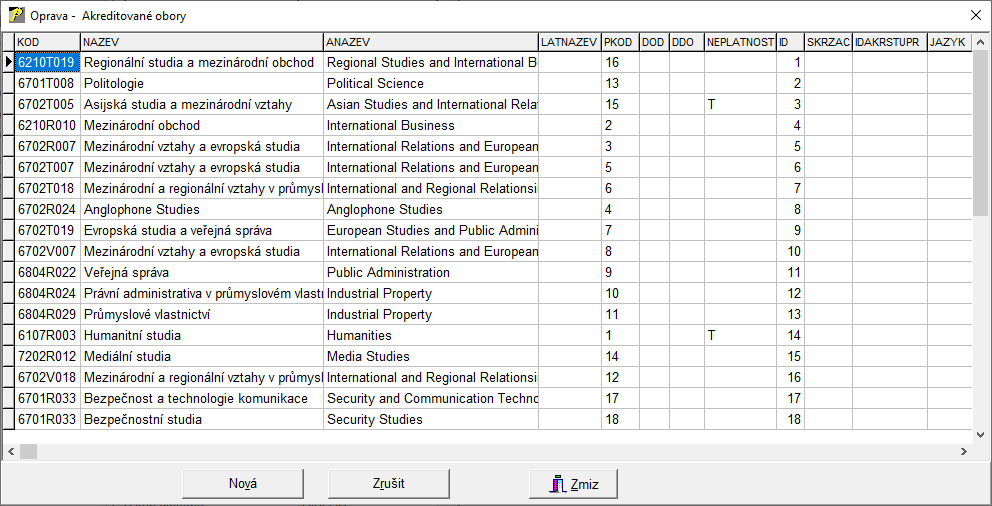
Task: Close the Akreditované obory window
Action: 975,16
